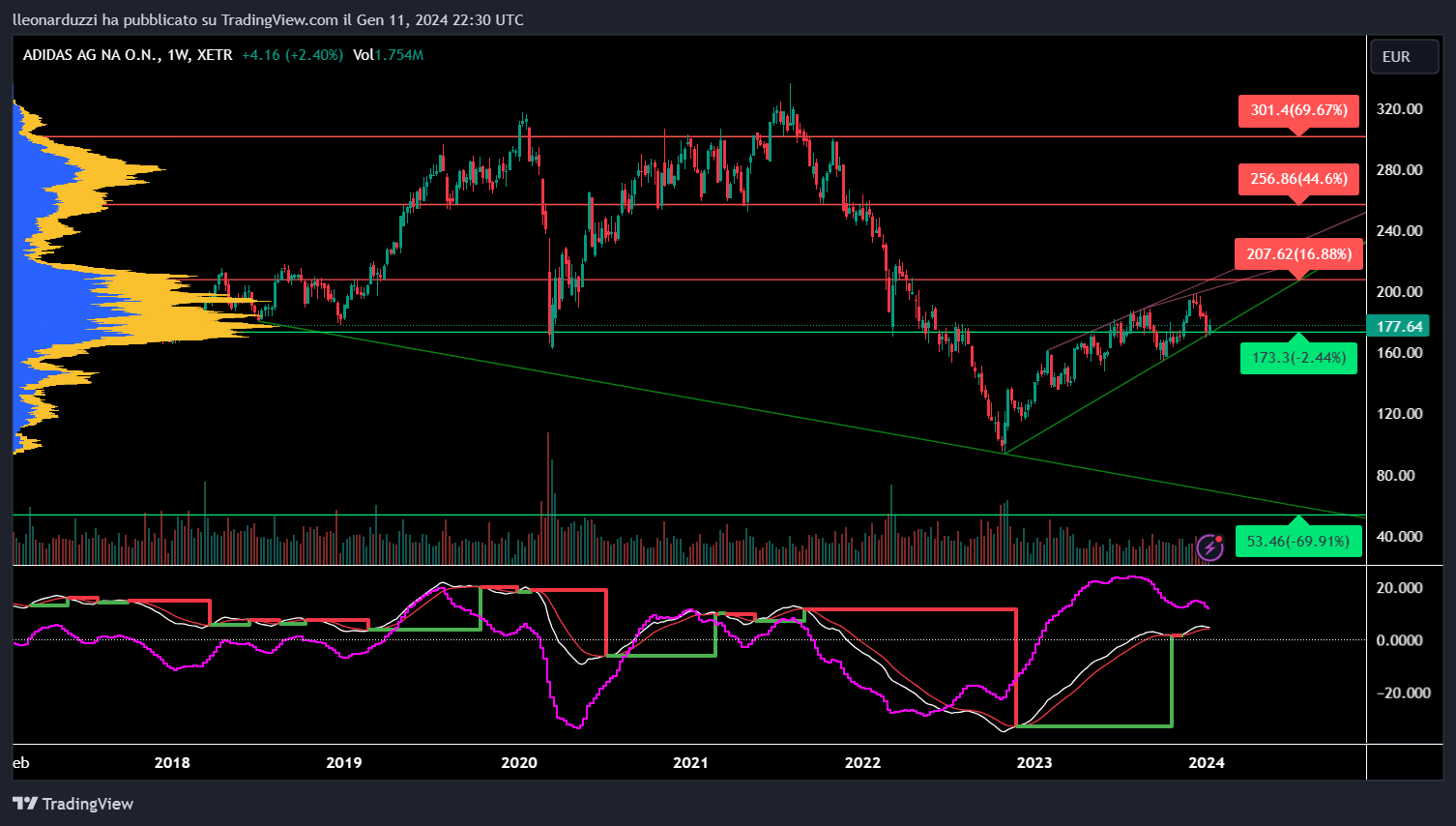1456x826 pixels.
Task: Click the 2022 label on time axis
Action: coord(863,763)
